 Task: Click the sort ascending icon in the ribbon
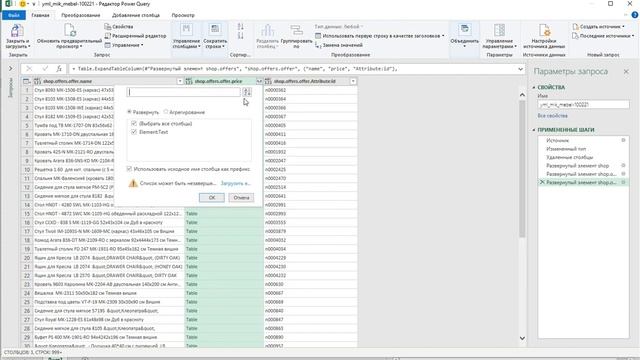coord(240,27)
